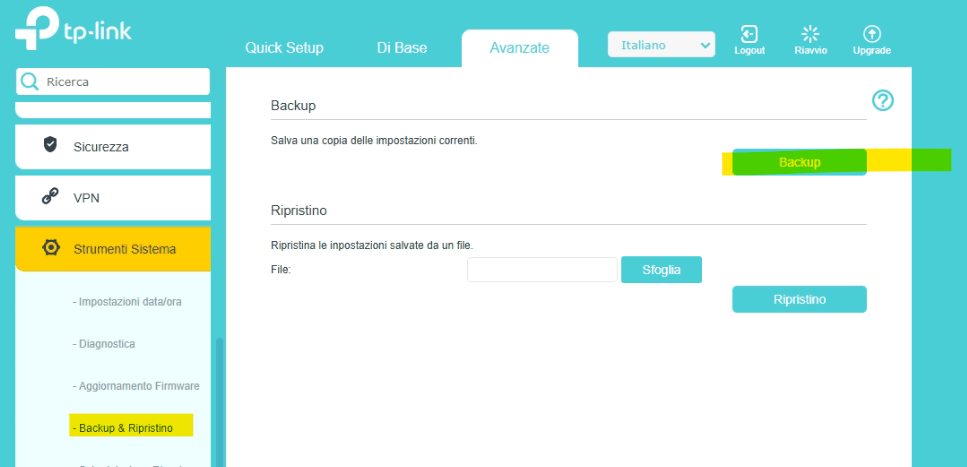Click the File path input field

542,270
